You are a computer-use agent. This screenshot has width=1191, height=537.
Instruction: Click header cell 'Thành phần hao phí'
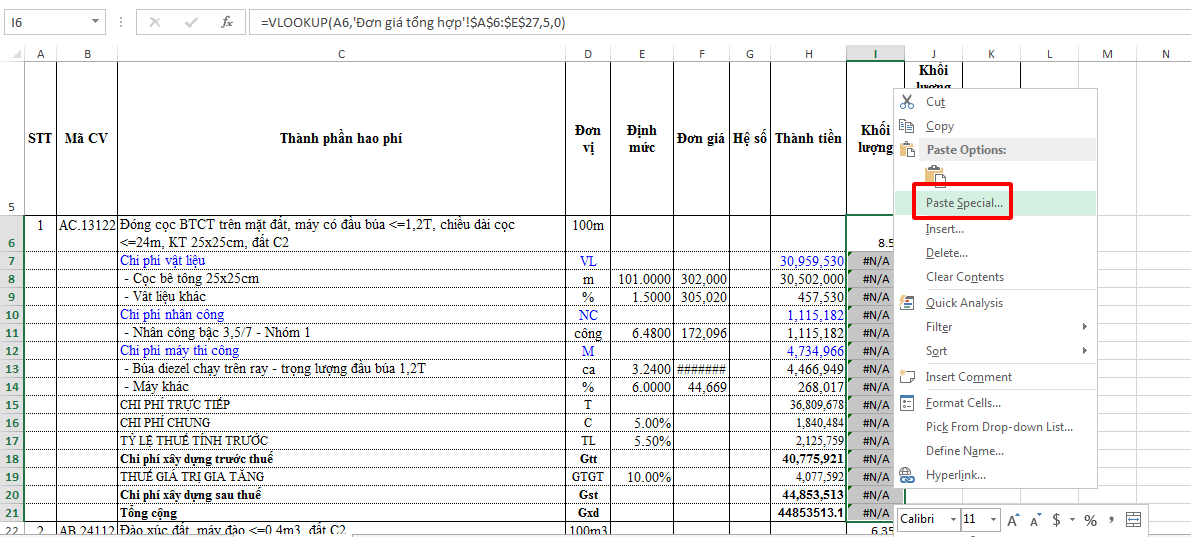pyautogui.click(x=341, y=138)
